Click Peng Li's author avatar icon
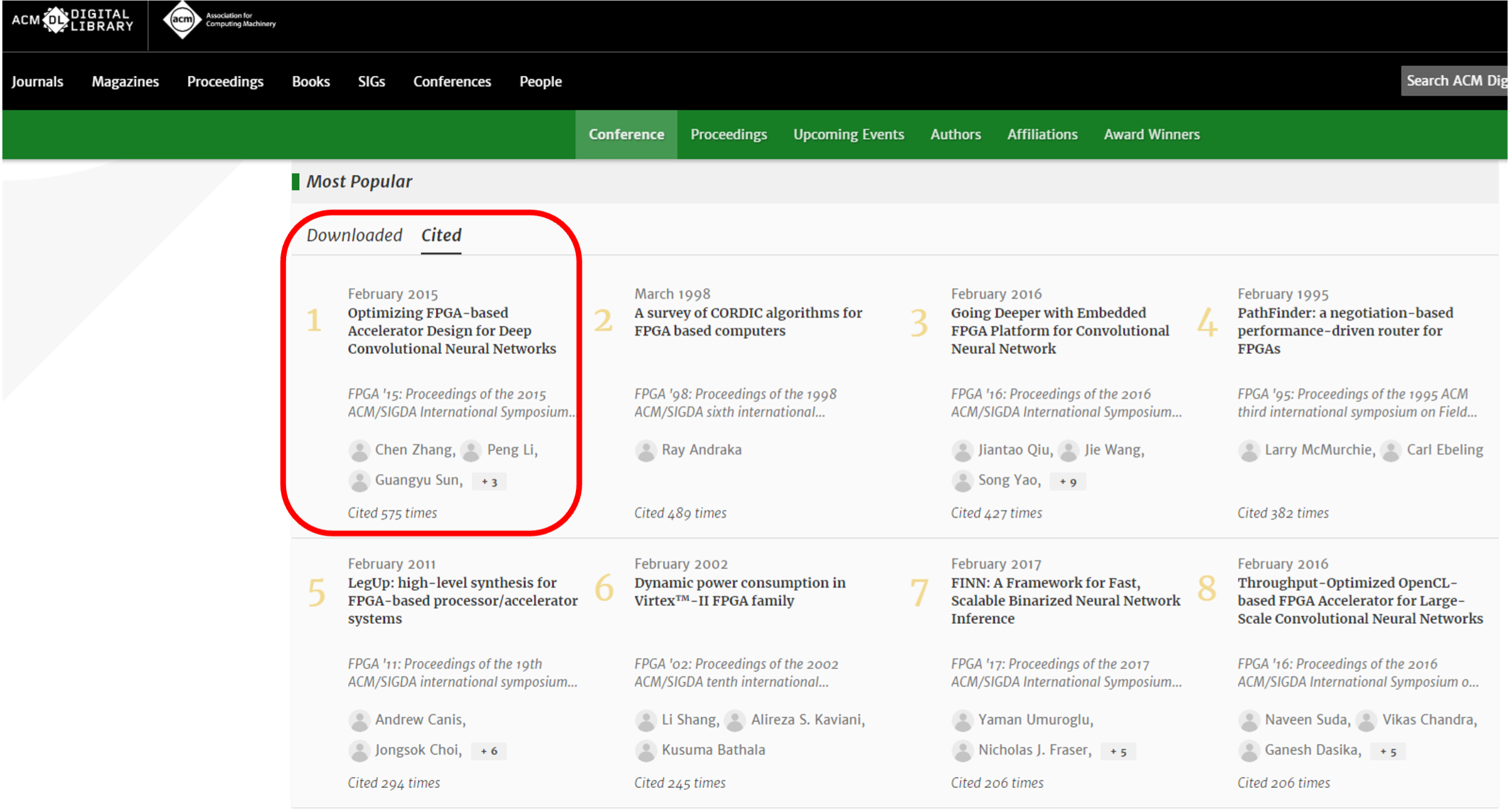This screenshot has width=1512, height=811. [x=471, y=450]
